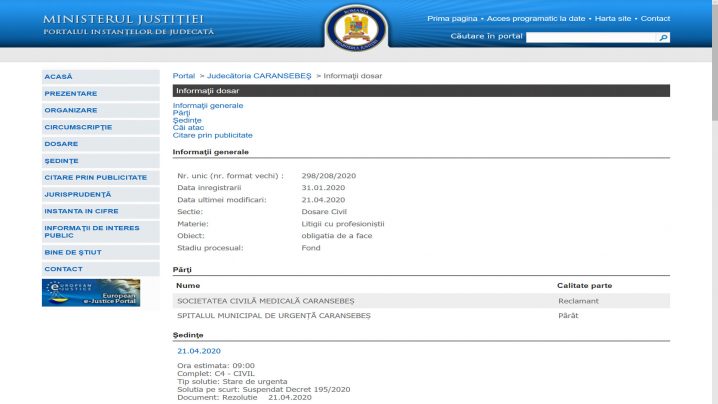Click the search magnifier icon
Image resolution: width=718 pixels, height=404 pixels.
tap(663, 38)
